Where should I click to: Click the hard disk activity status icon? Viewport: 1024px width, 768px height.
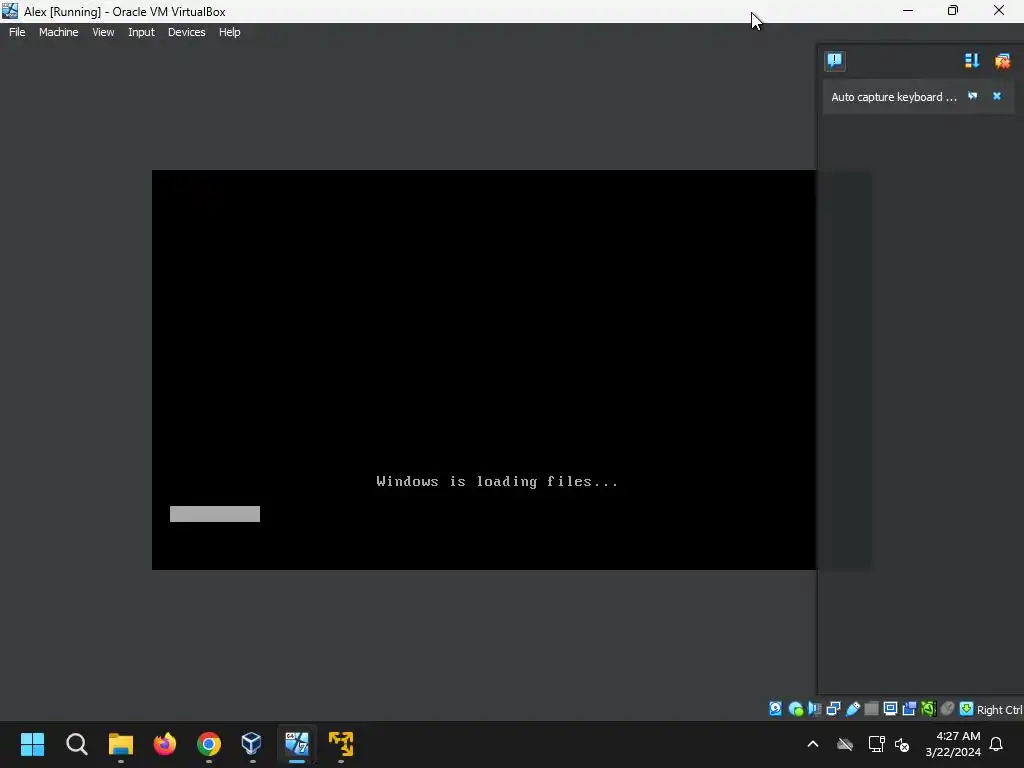click(775, 709)
